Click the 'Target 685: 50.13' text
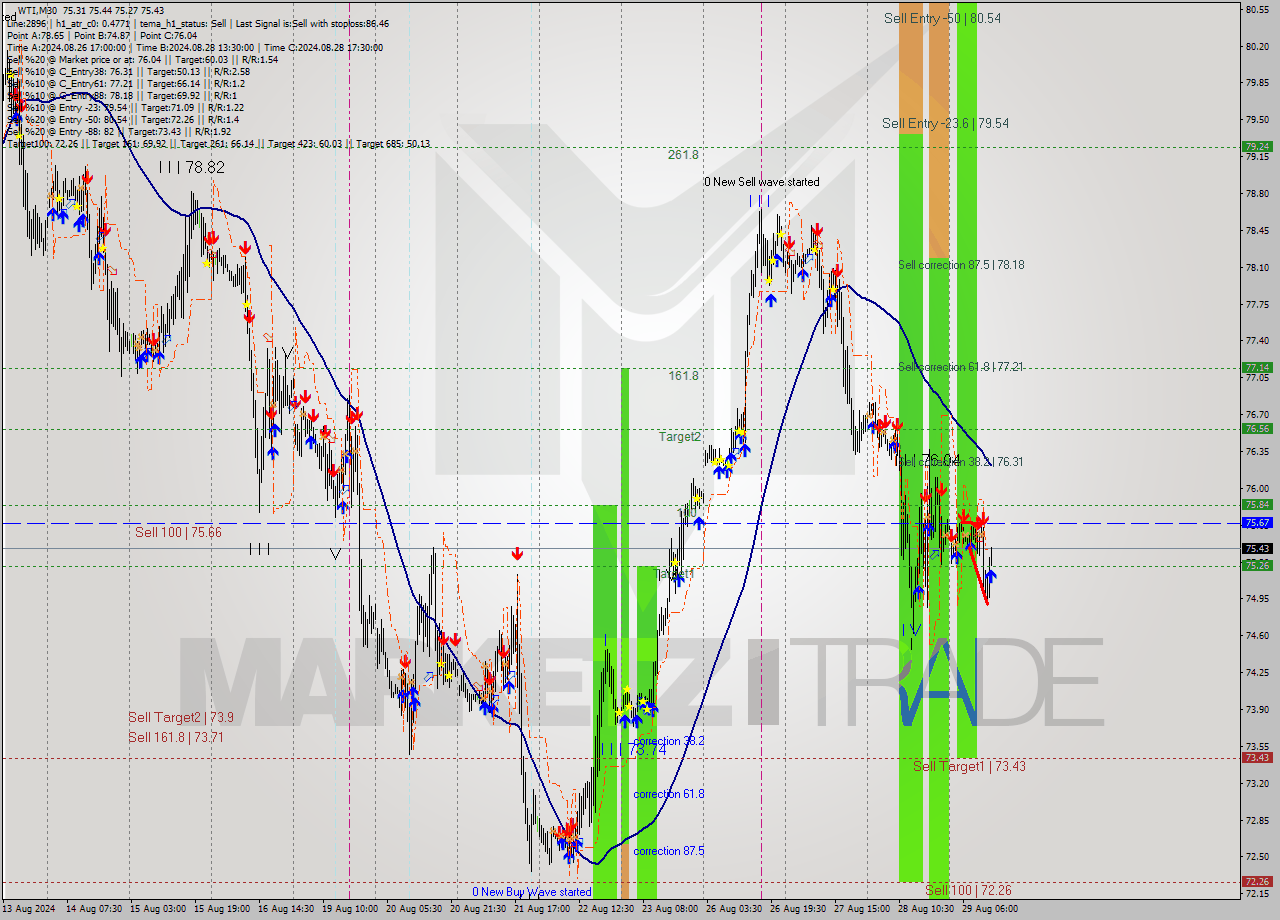Screen dimensions: 1280x920 [393, 143]
